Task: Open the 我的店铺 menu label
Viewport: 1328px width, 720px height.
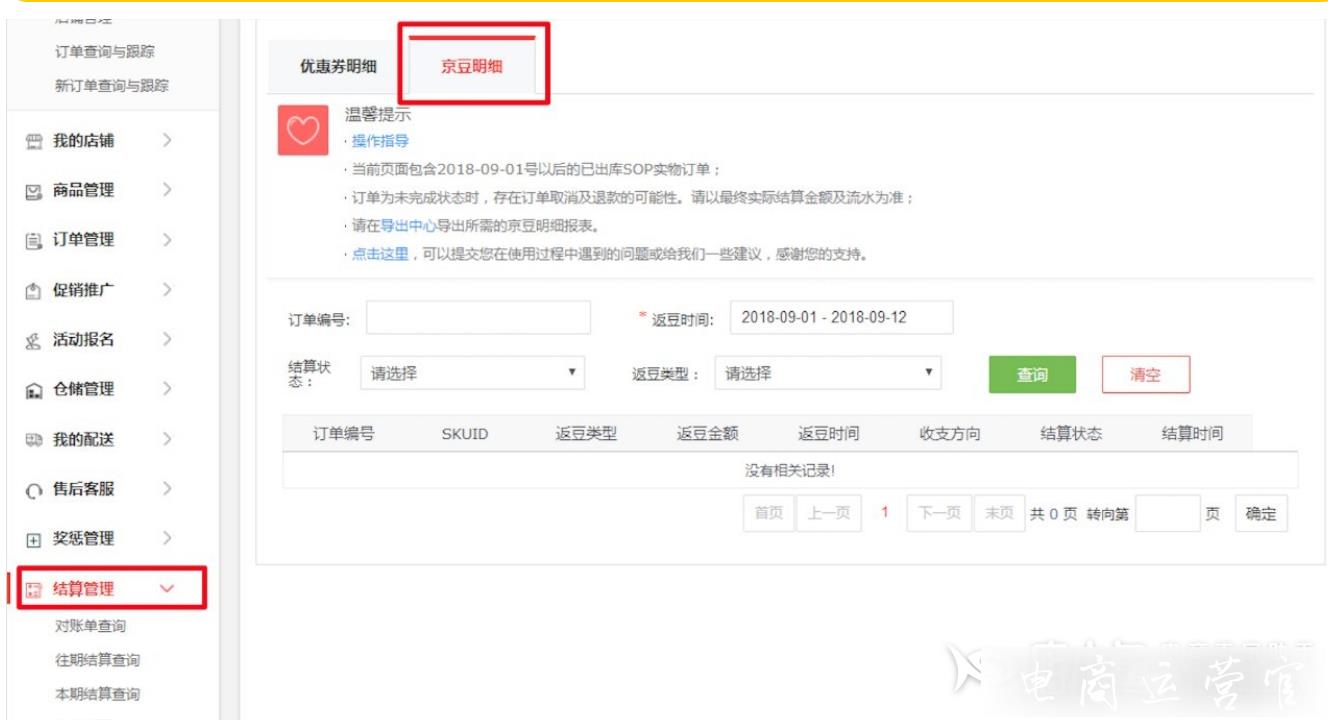Action: (x=83, y=141)
